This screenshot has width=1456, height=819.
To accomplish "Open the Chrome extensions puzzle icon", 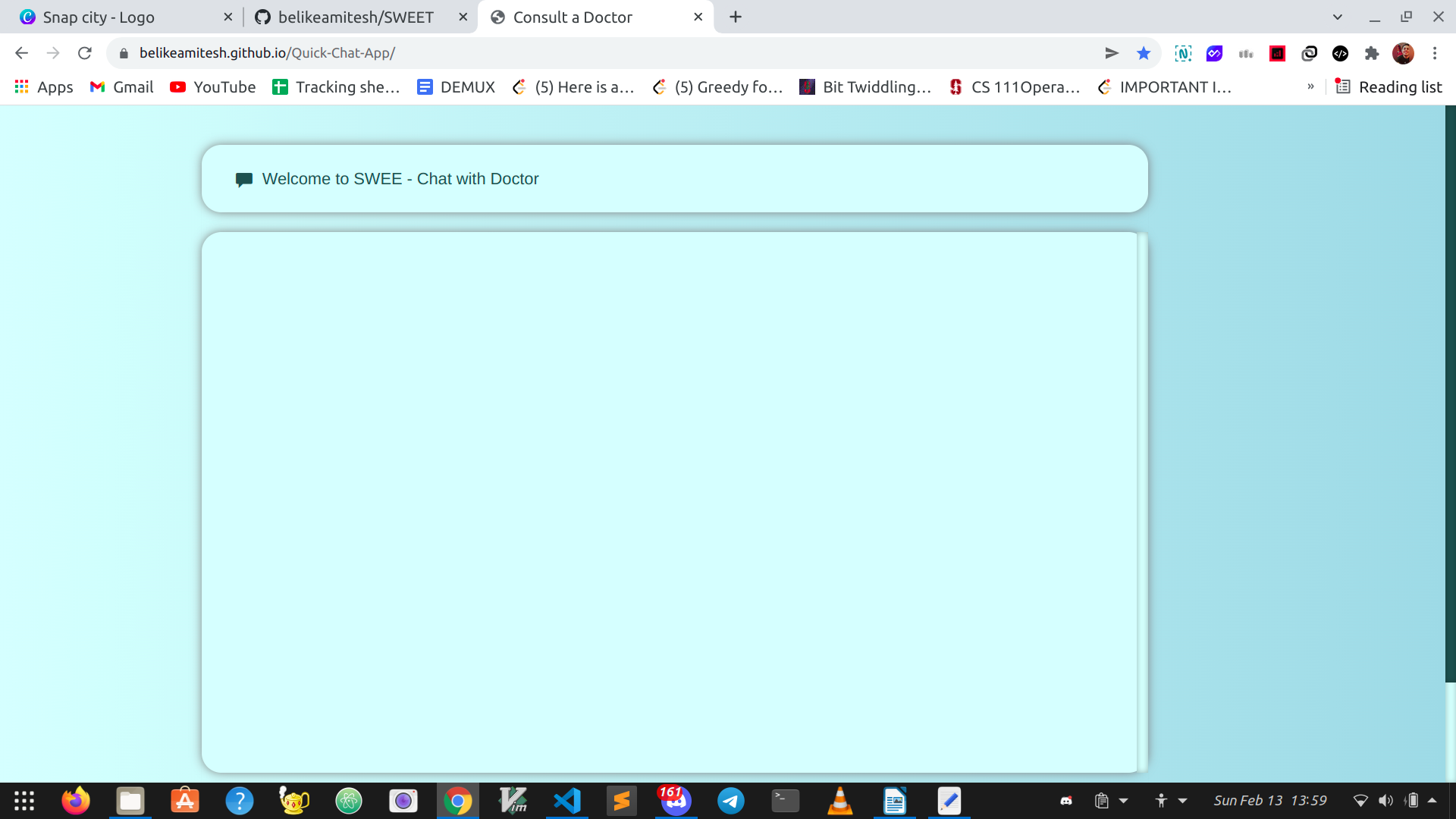I will point(1371,53).
